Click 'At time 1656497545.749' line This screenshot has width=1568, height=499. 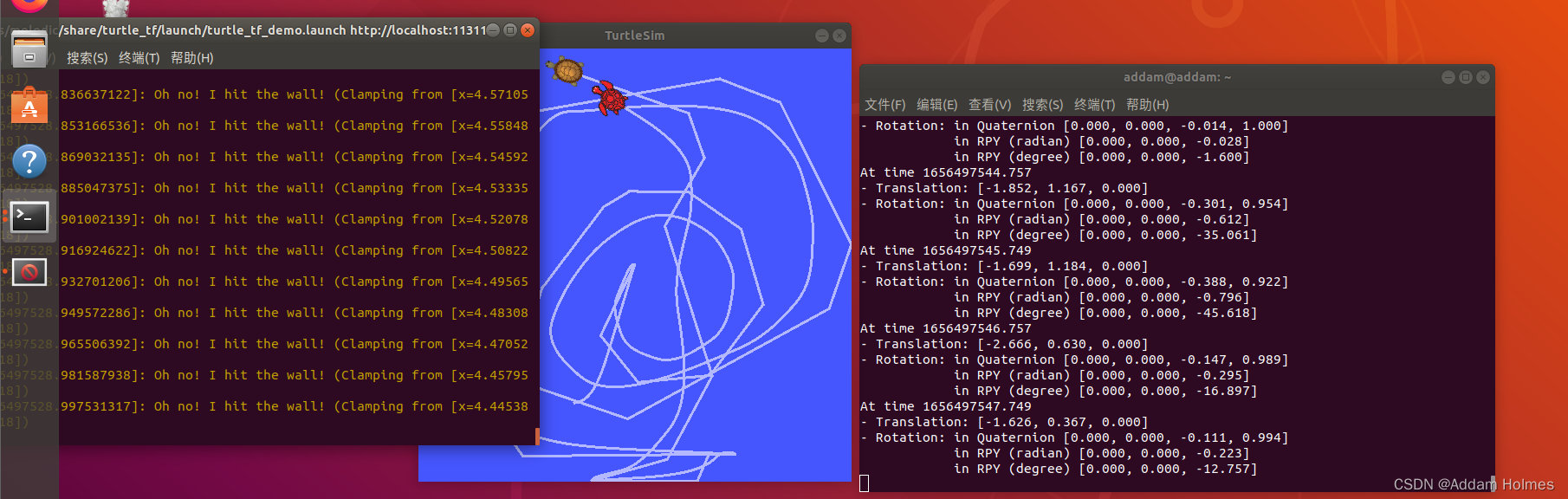(945, 250)
